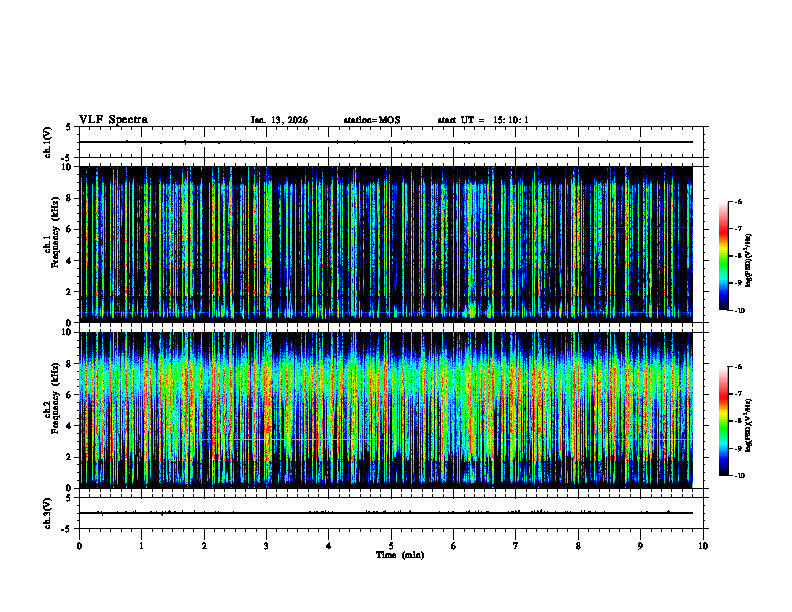Click the ch.2 frequency tick label "2"
This screenshot has height=612, width=792.
point(69,457)
